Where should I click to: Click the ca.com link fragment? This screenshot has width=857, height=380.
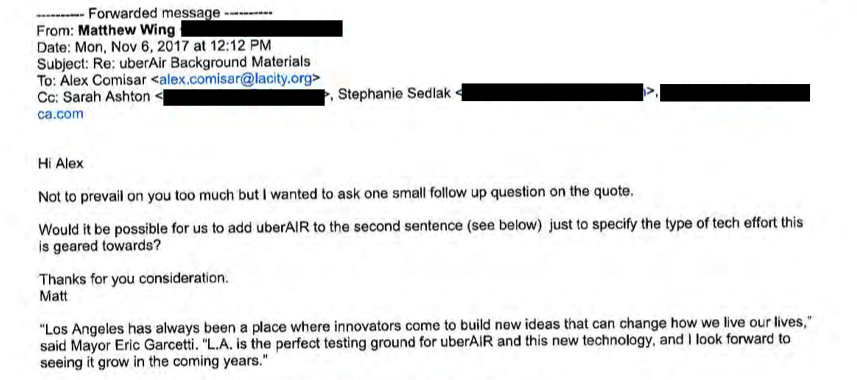(x=61, y=114)
